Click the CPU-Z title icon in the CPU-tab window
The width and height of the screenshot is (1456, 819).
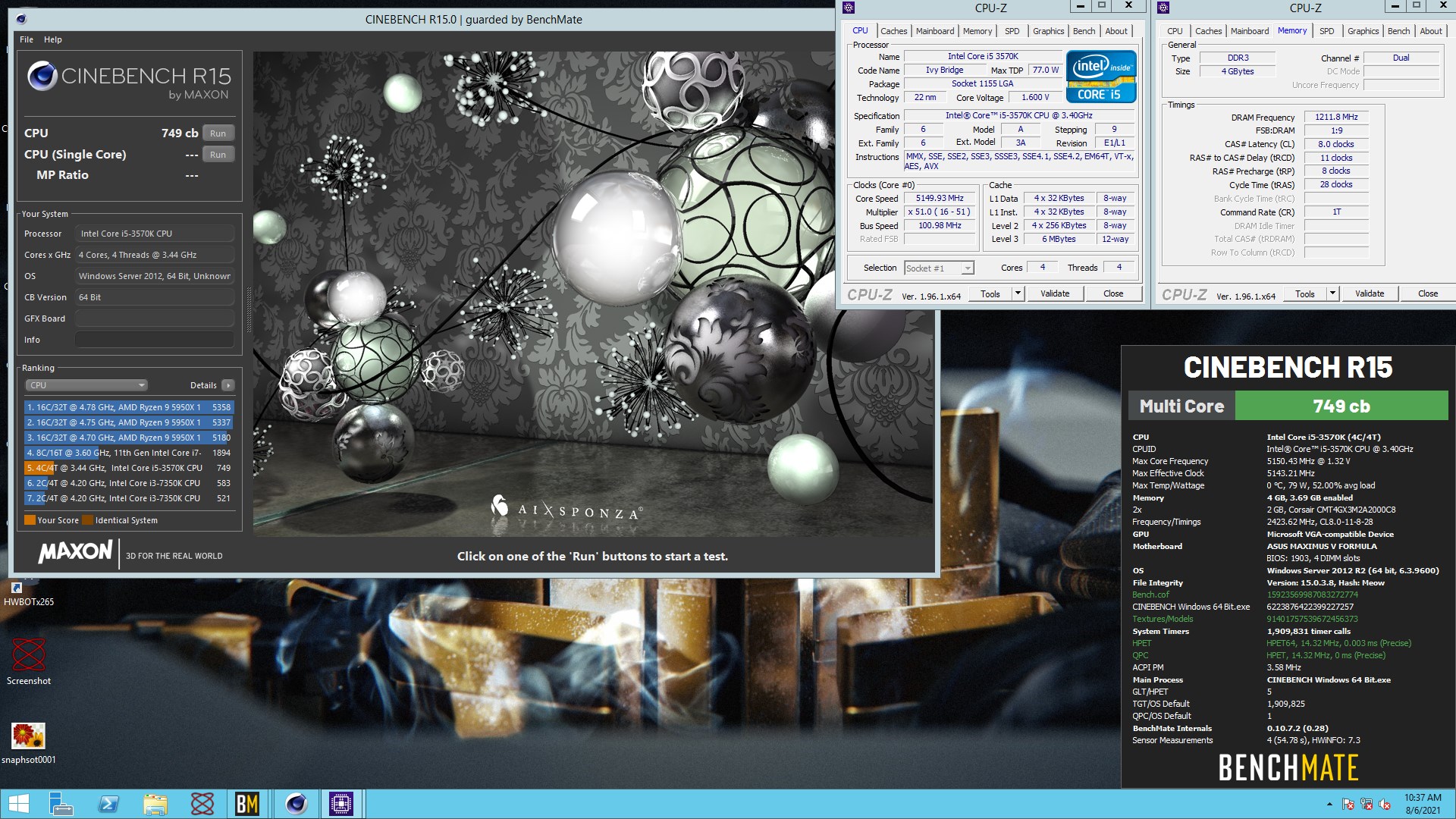coord(849,8)
